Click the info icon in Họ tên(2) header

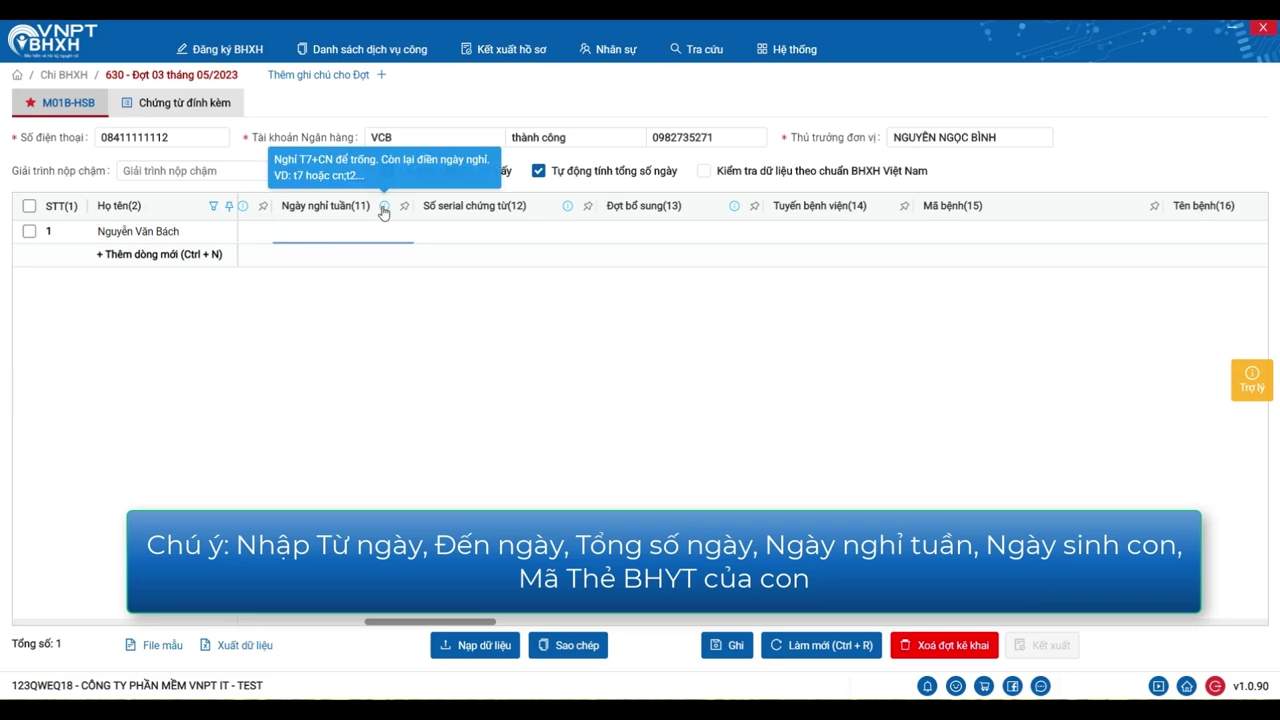[x=243, y=206]
